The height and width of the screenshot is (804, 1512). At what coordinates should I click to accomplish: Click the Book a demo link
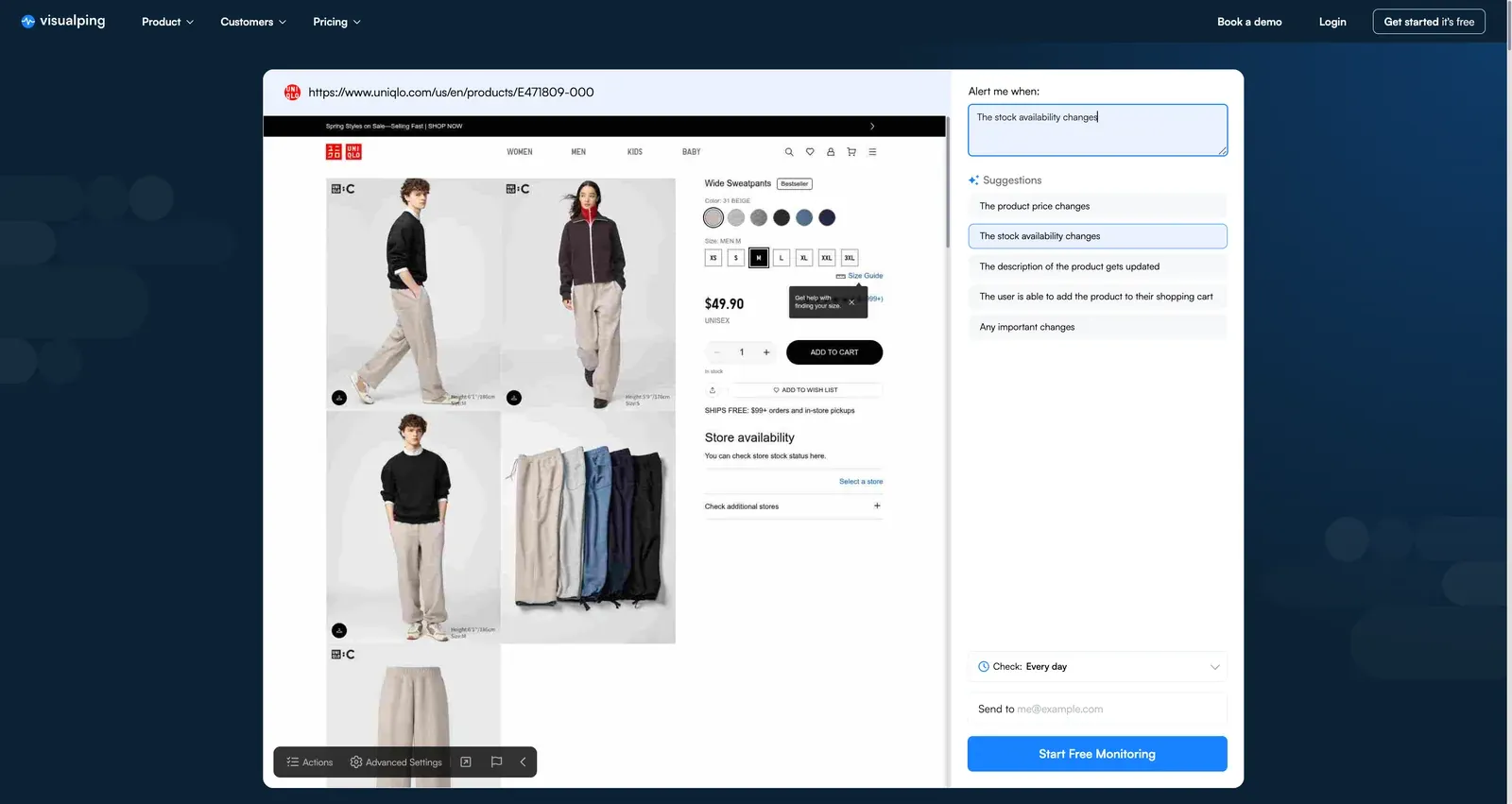(1249, 22)
